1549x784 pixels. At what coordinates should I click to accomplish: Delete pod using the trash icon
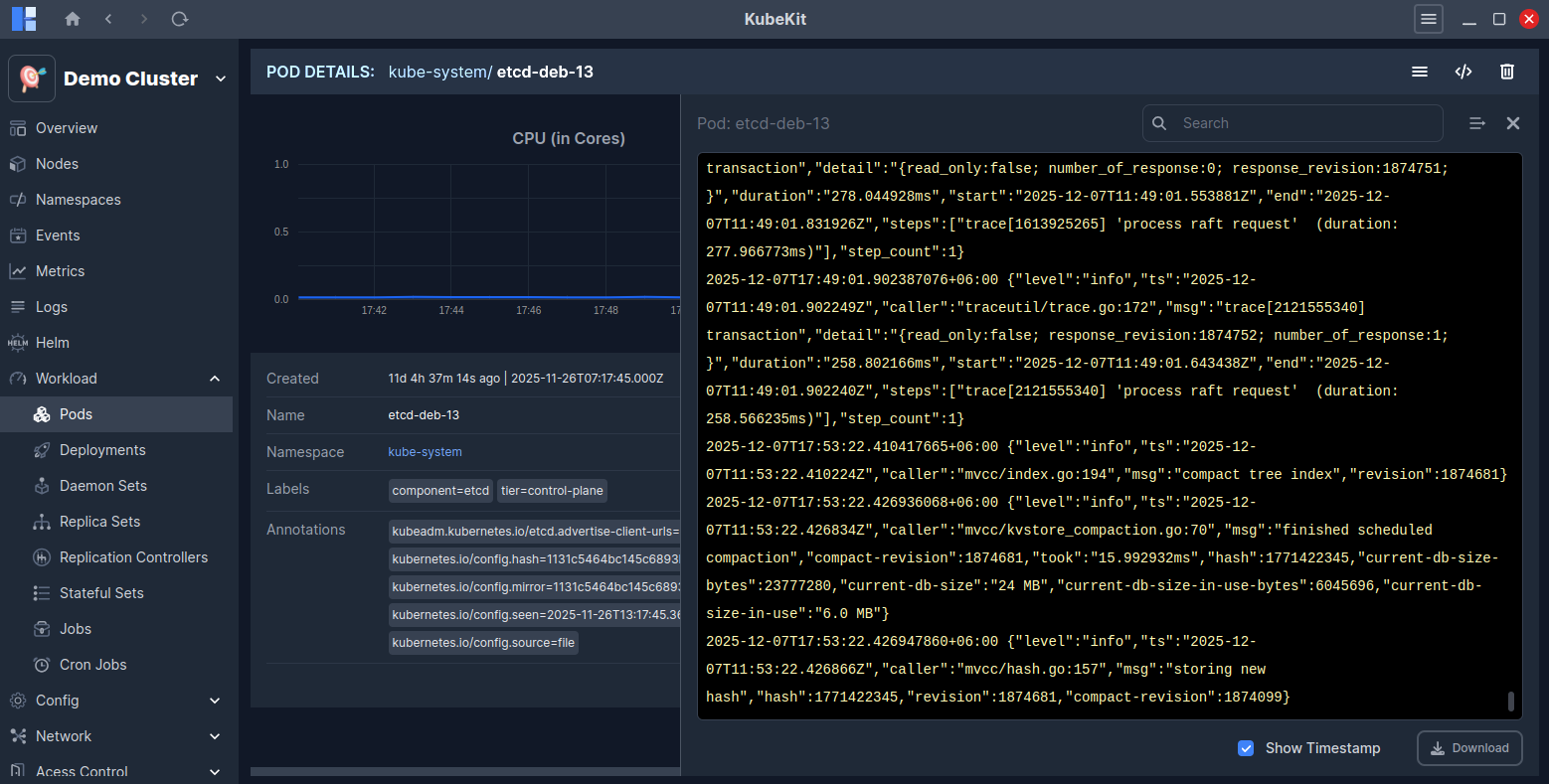[1506, 72]
